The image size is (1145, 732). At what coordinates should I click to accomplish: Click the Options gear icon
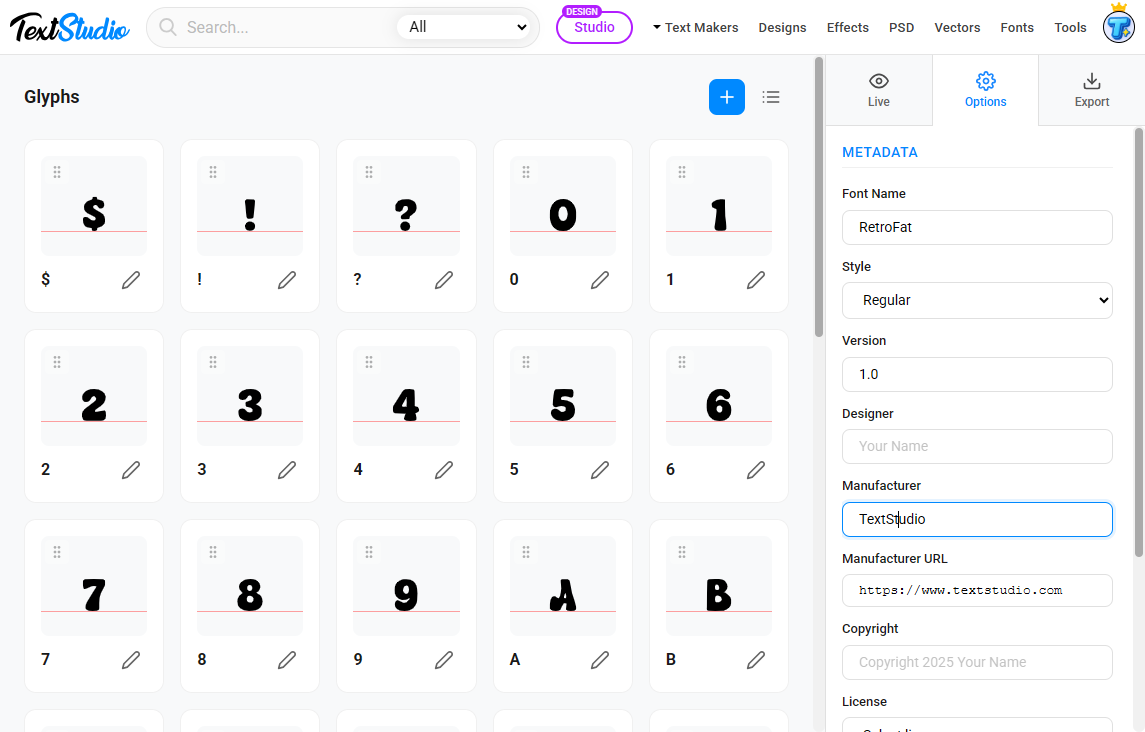pyautogui.click(x=985, y=81)
